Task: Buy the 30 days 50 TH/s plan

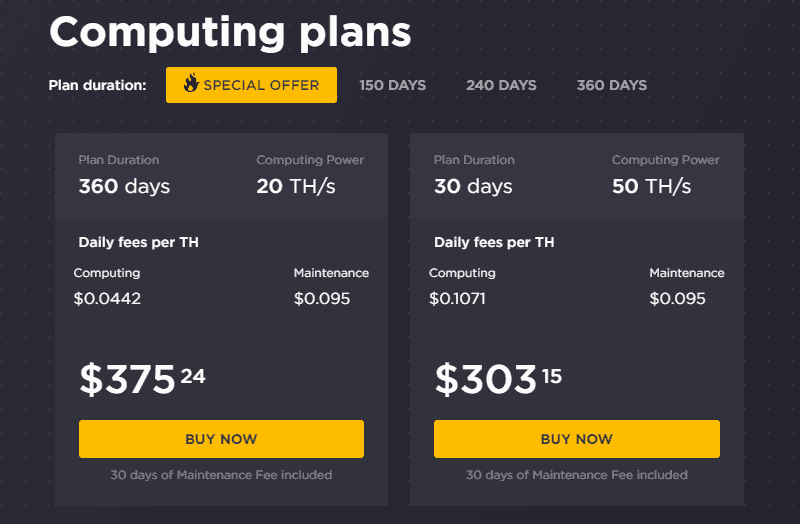Action: click(x=577, y=439)
